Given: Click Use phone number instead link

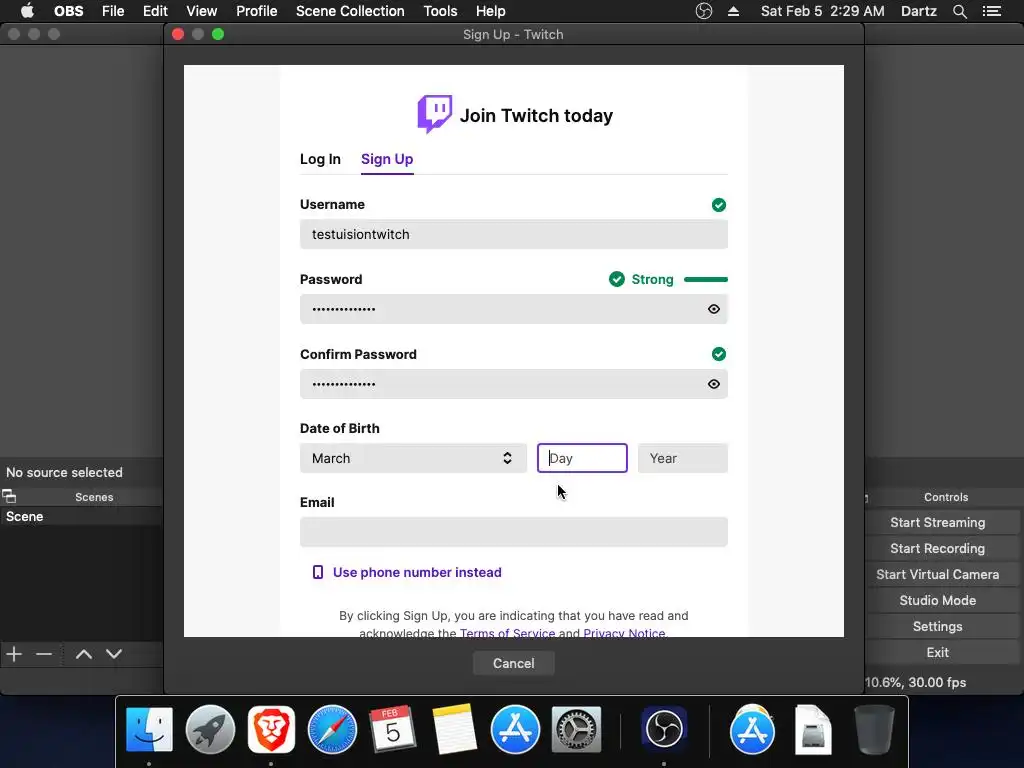Looking at the screenshot, I should (x=417, y=573).
